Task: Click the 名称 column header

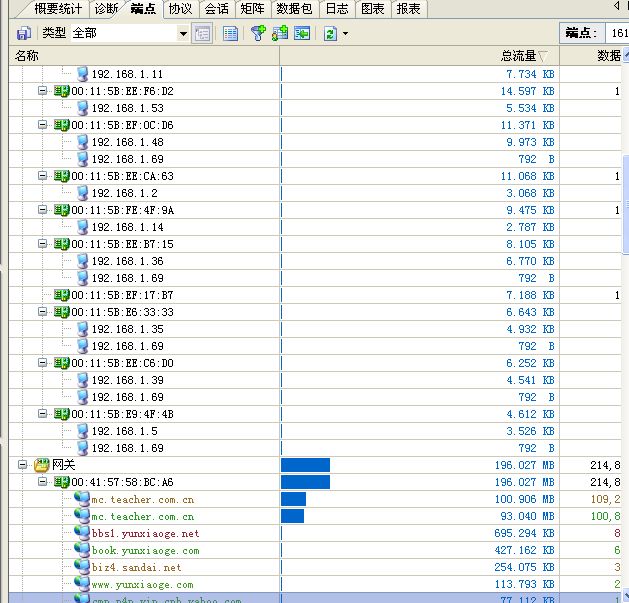Action: pos(28,56)
